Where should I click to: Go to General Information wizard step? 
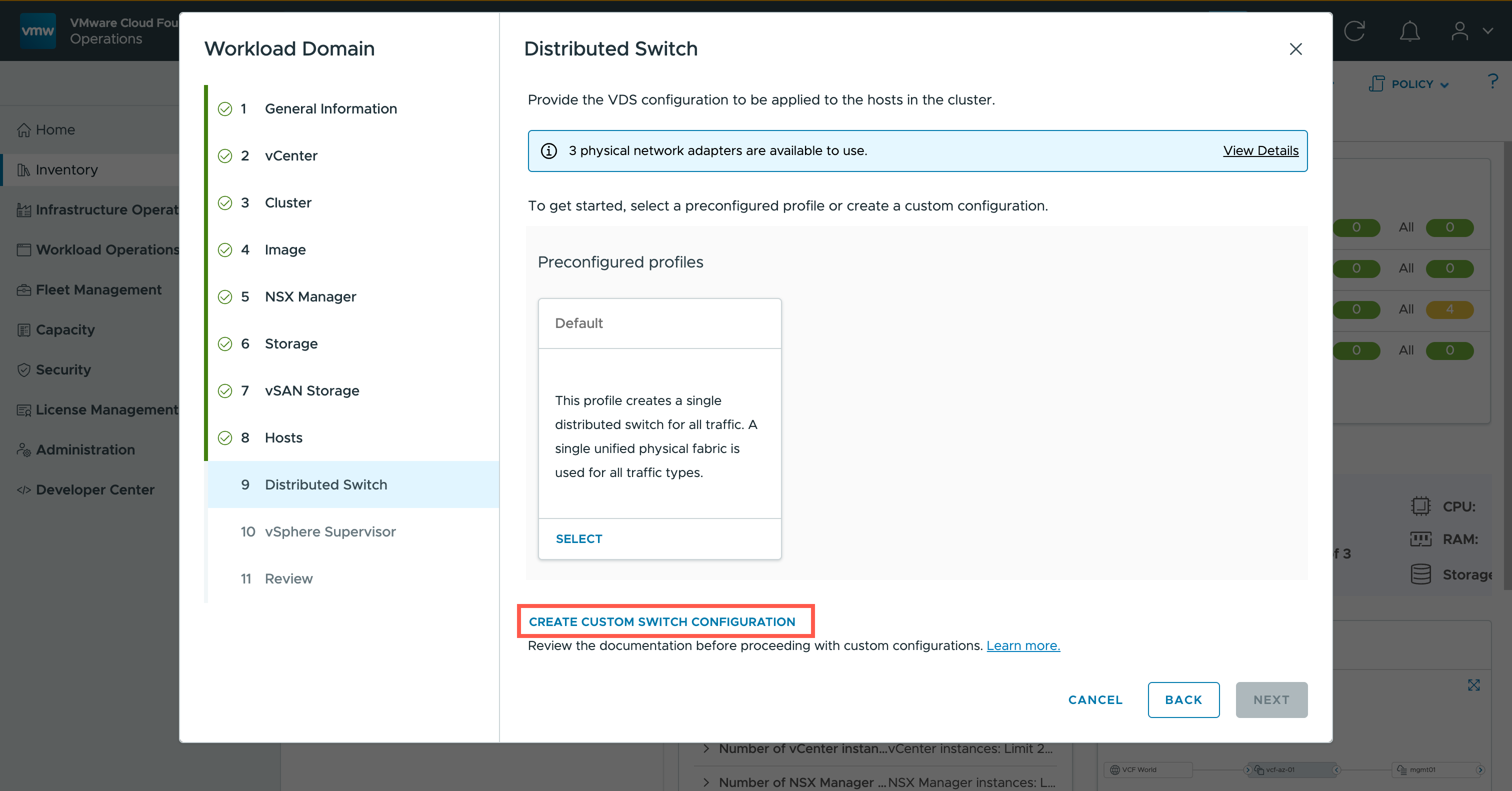click(x=330, y=108)
